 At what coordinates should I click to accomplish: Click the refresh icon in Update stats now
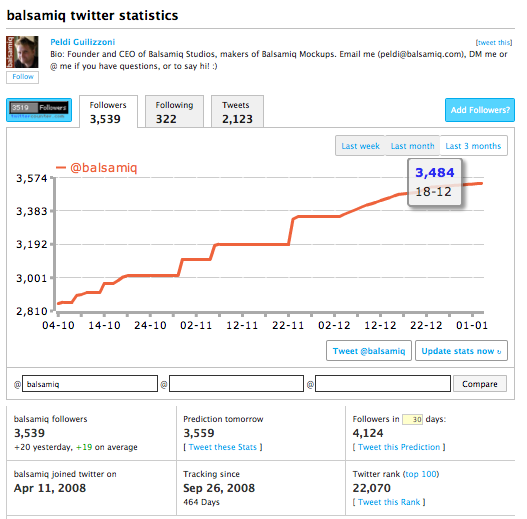tap(499, 352)
